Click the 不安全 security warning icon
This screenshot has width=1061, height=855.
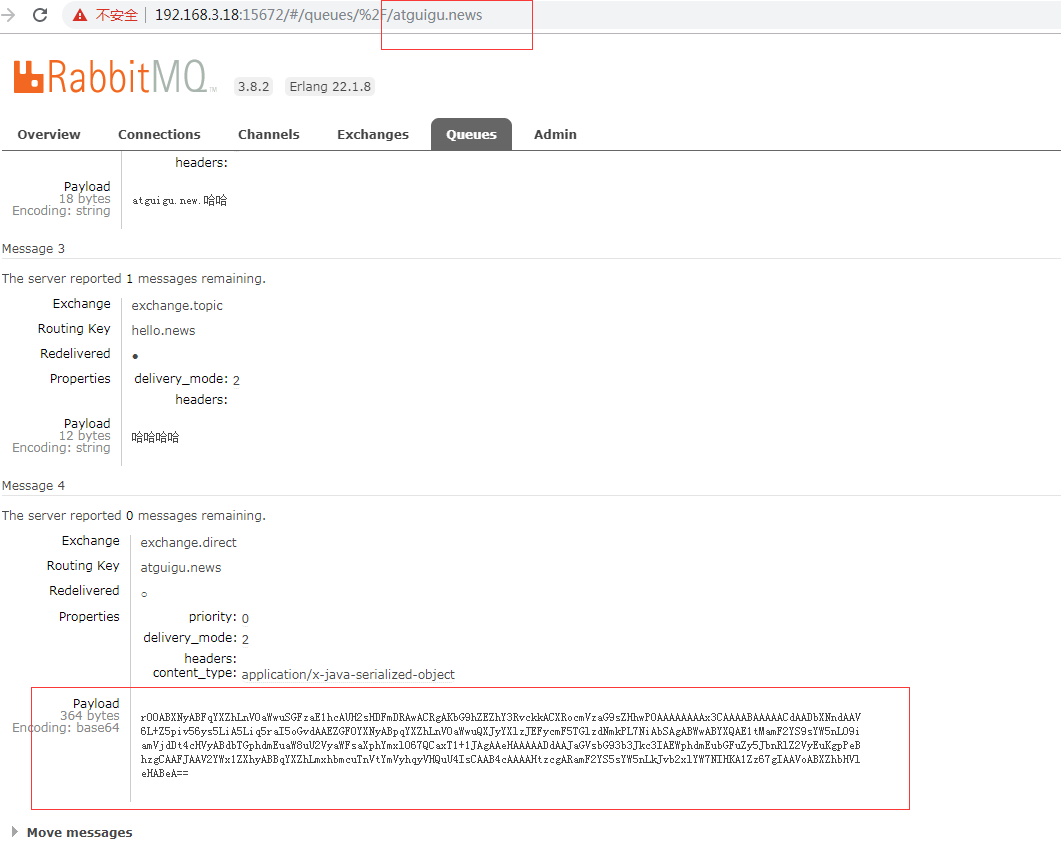pos(79,16)
